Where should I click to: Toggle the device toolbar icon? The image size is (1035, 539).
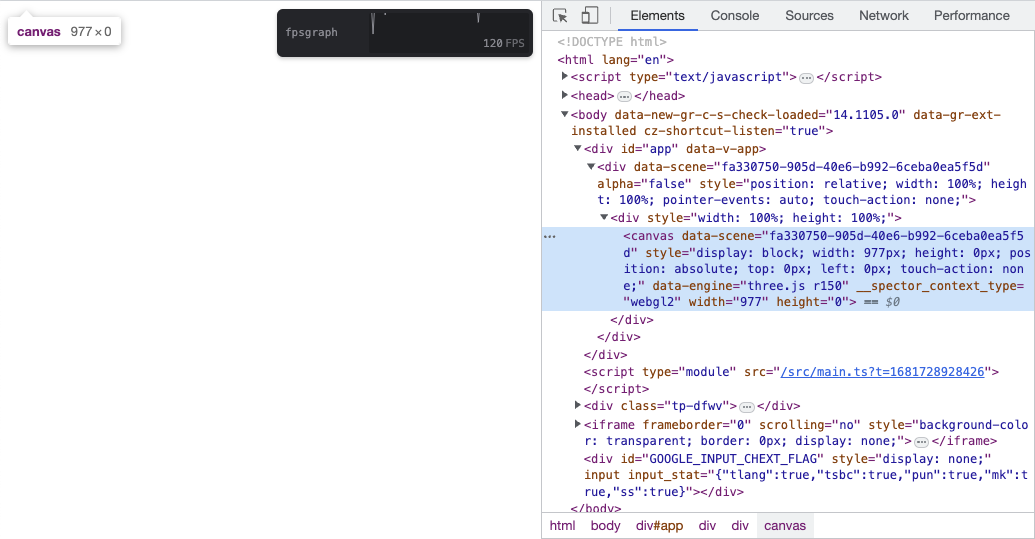point(589,15)
